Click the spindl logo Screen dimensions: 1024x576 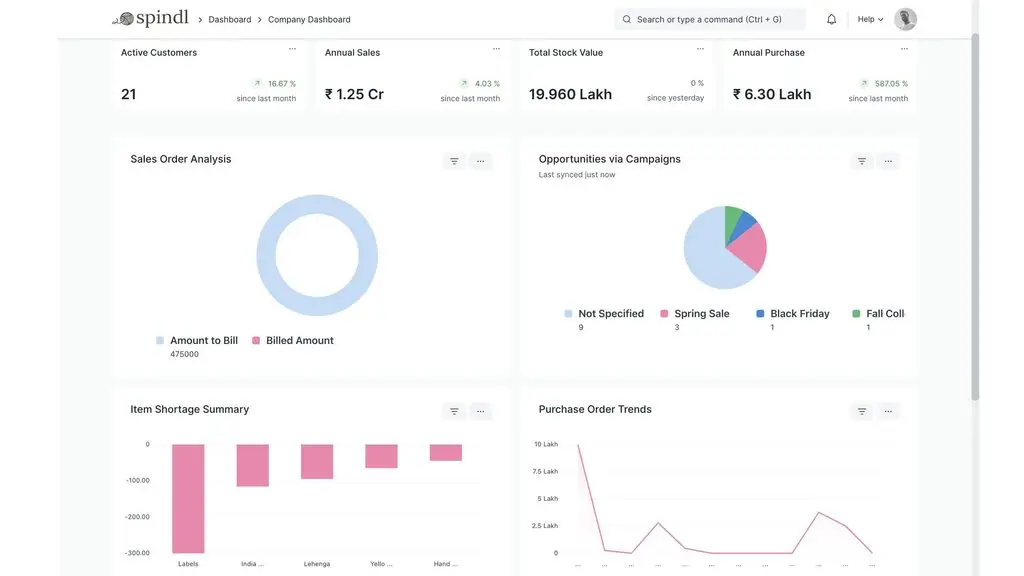coord(150,18)
